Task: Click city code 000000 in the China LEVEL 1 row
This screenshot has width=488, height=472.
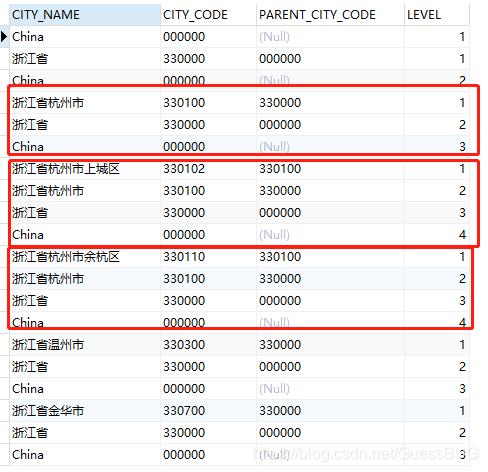Action: pos(208,37)
